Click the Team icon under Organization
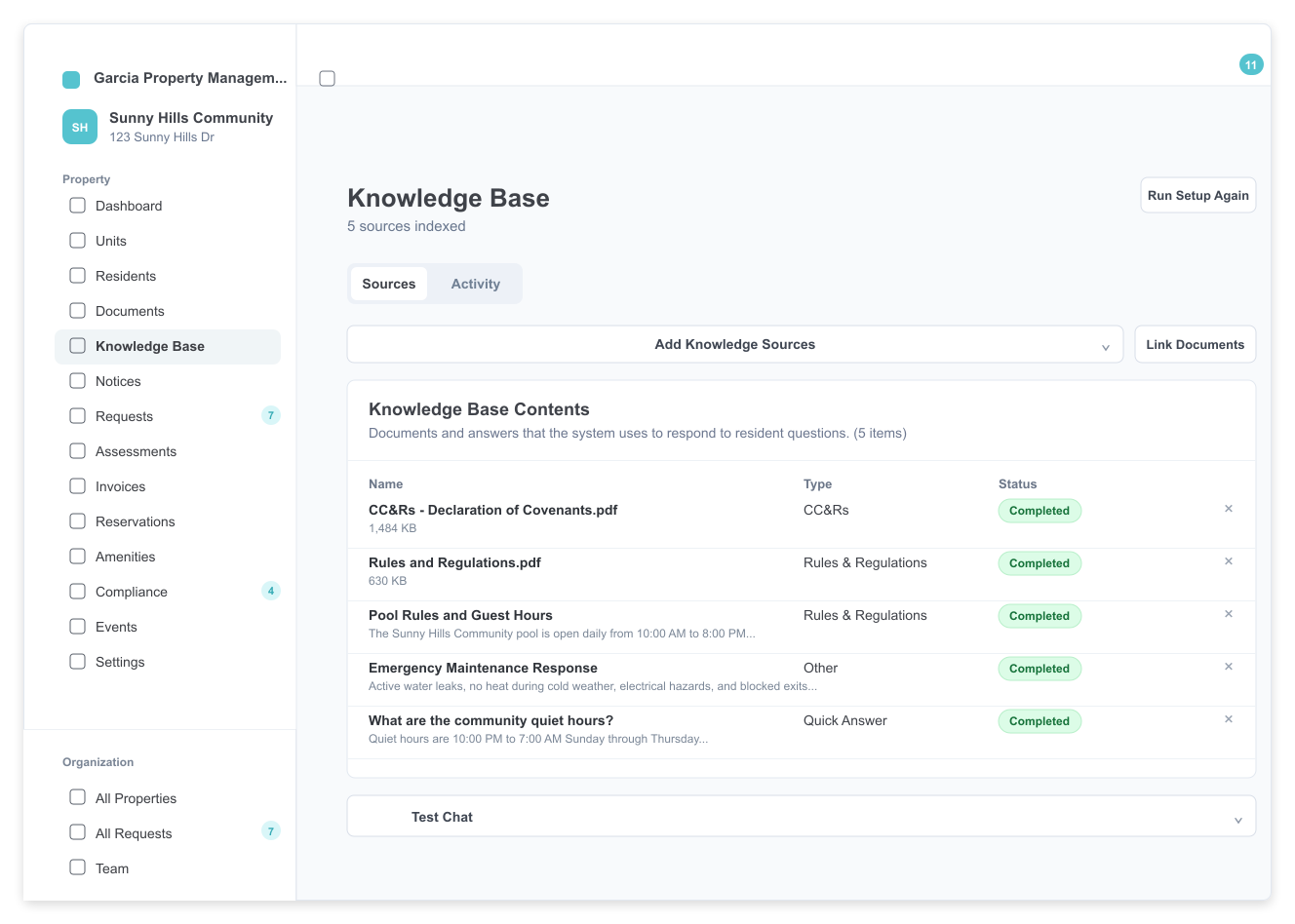 [78, 867]
